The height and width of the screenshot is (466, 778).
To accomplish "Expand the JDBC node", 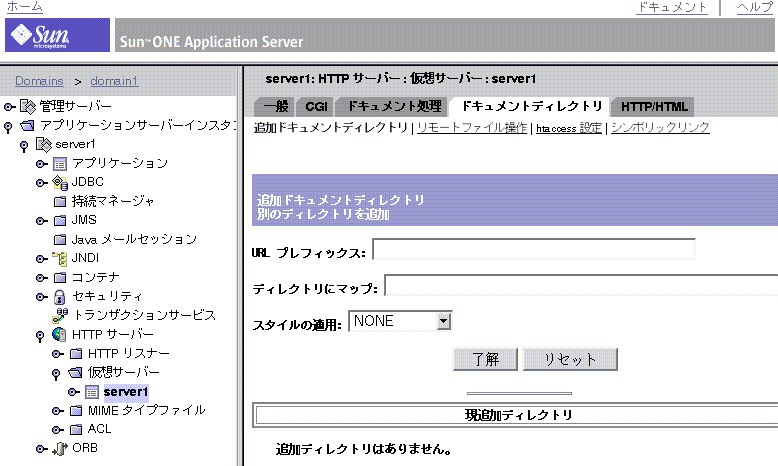I will (x=41, y=183).
